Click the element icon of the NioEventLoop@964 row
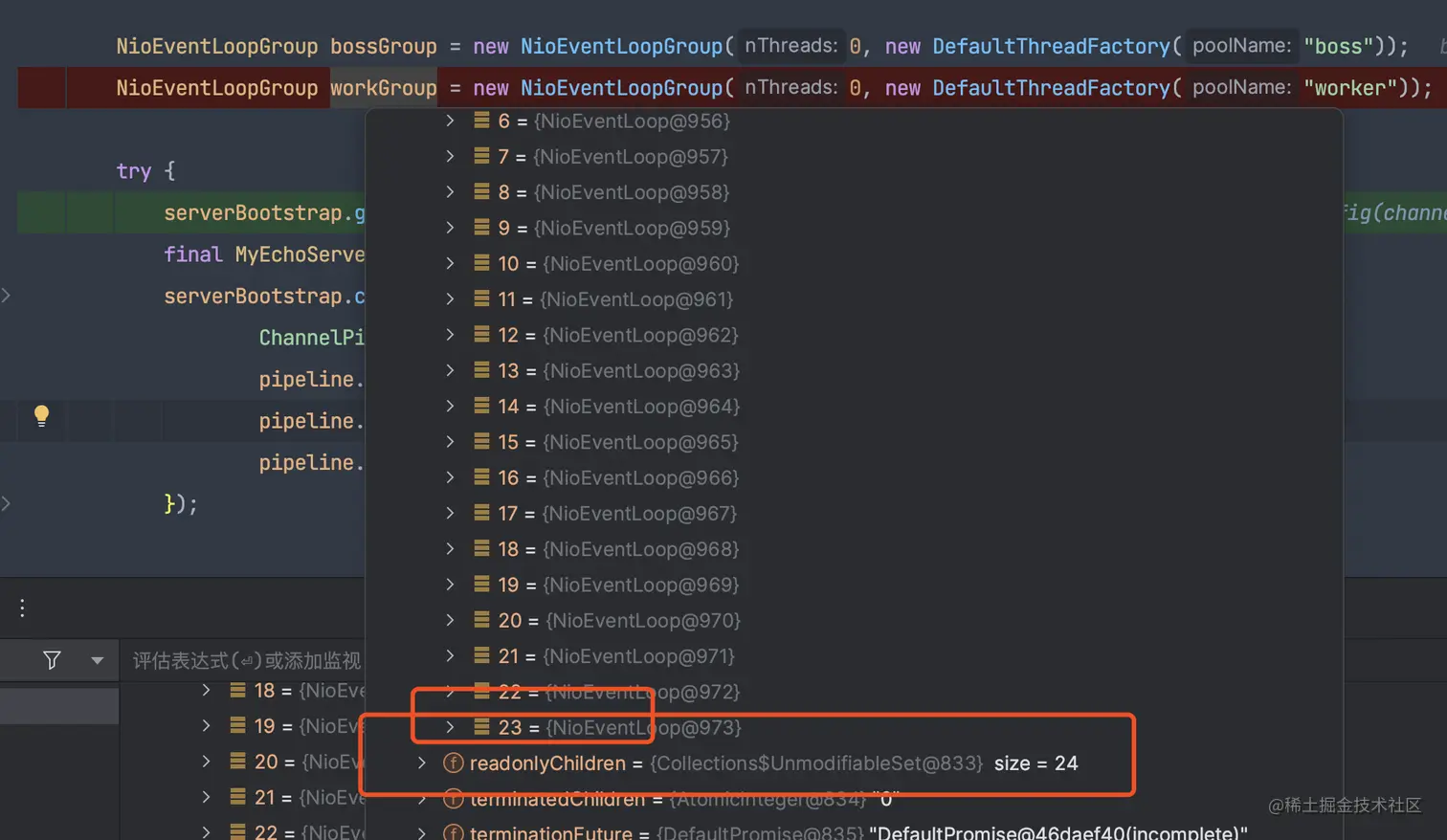Viewport: 1447px width, 840px height. coord(481,407)
